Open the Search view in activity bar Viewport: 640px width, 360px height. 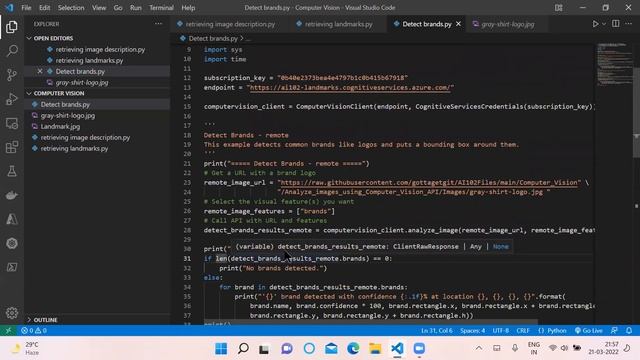click(x=12, y=51)
